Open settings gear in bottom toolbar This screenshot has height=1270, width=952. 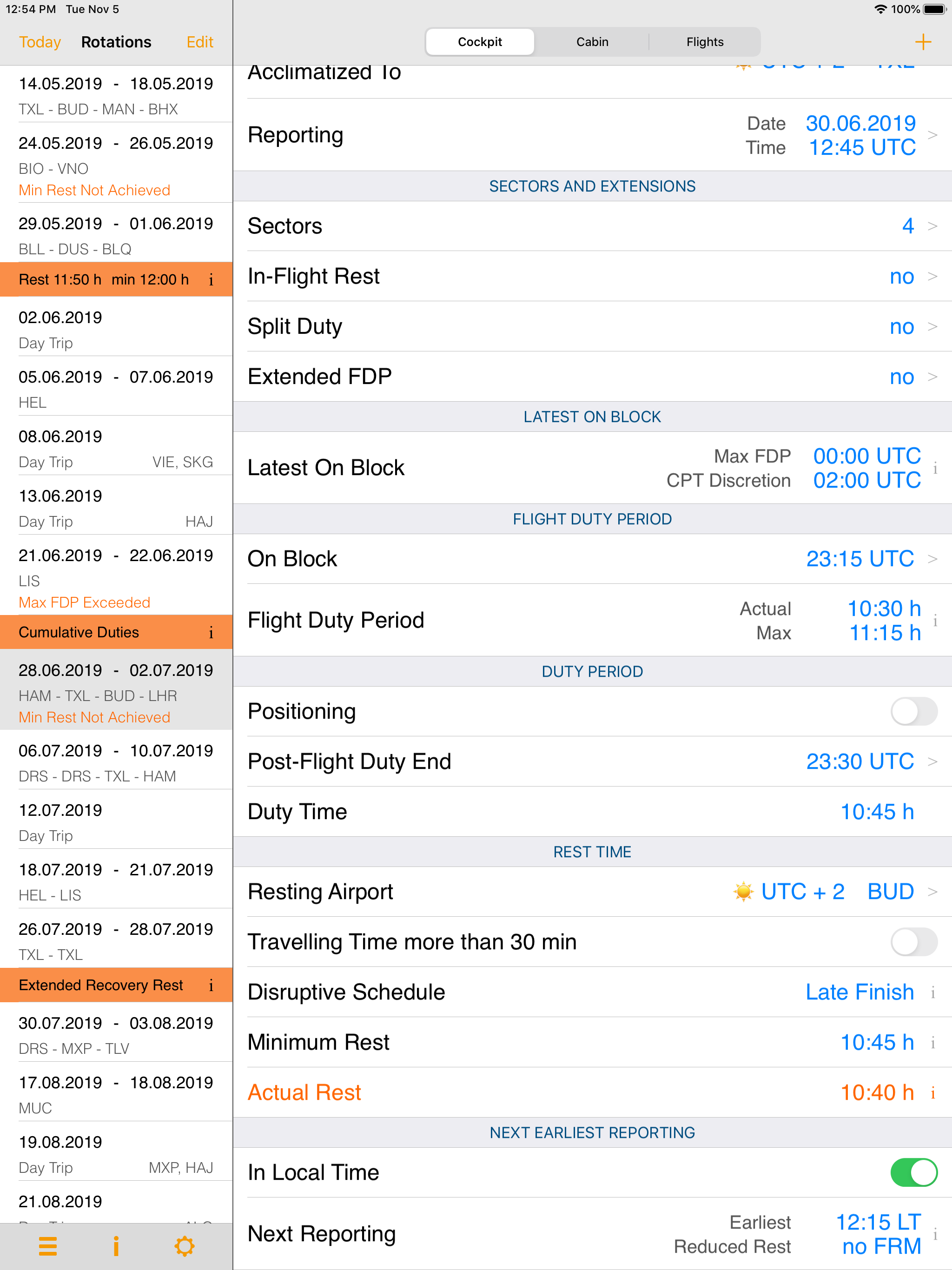coord(185,1246)
